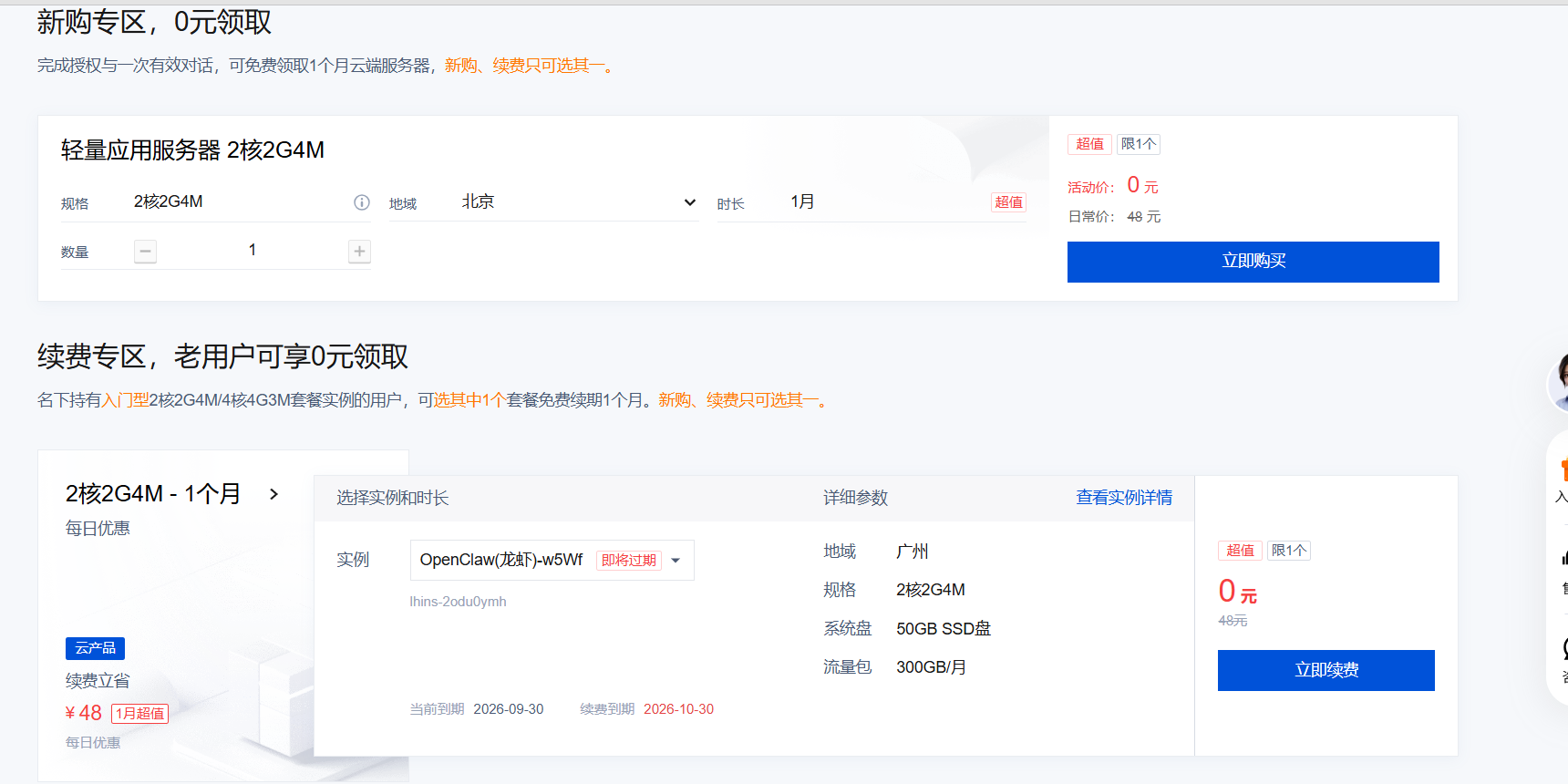The width and height of the screenshot is (1568, 784).
Task: Click the 选择实例和时长 header
Action: [392, 498]
